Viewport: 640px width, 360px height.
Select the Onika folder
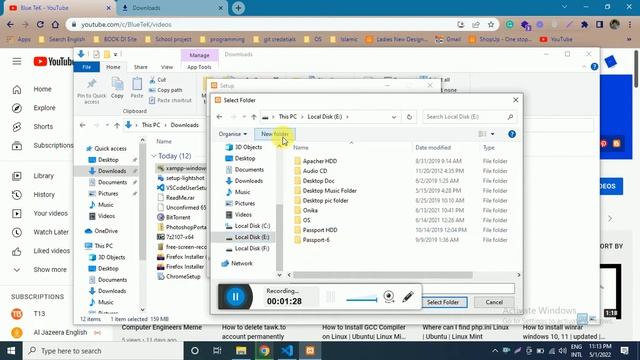click(x=310, y=210)
